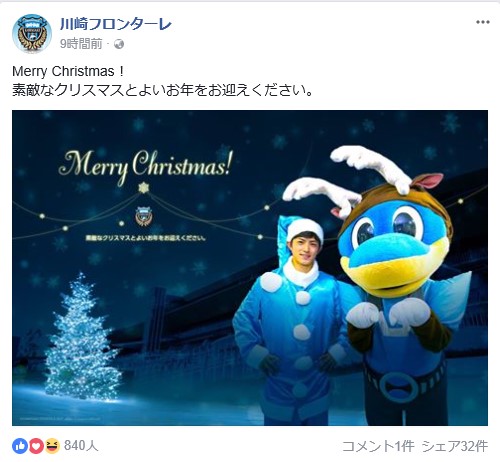Click the Merry Christmas! post caption
Image resolution: width=500 pixels, height=462 pixels.
point(68,71)
